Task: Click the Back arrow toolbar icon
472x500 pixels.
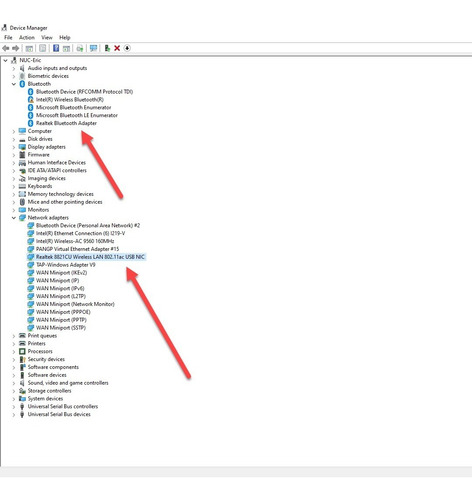Action: pyautogui.click(x=6, y=48)
